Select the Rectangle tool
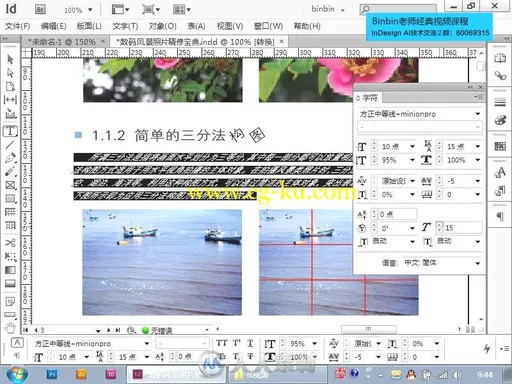The image size is (512, 384). [10, 199]
